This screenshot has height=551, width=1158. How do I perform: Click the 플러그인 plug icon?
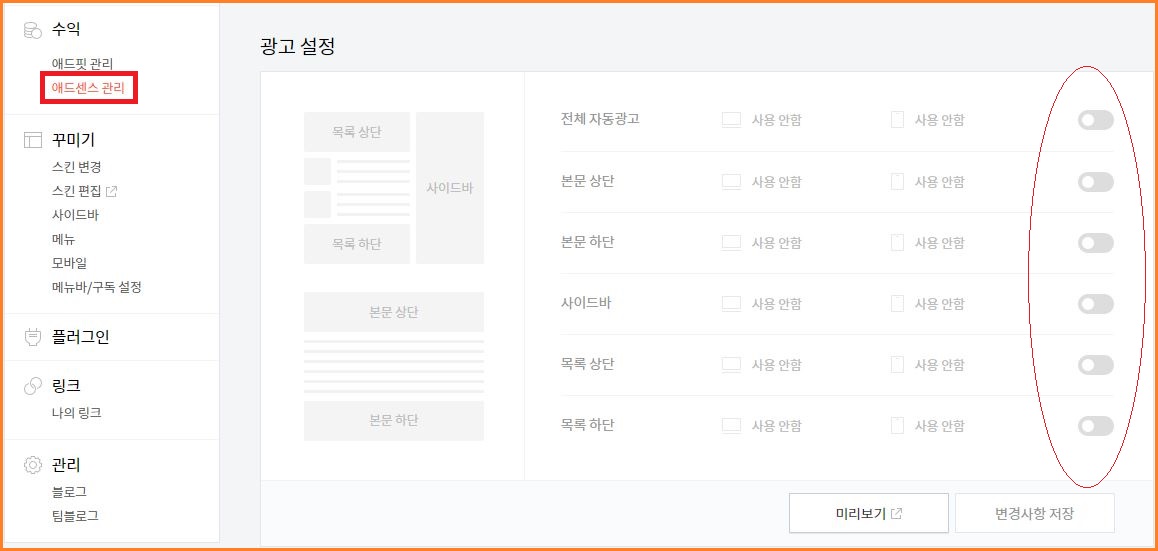pyautogui.click(x=32, y=338)
